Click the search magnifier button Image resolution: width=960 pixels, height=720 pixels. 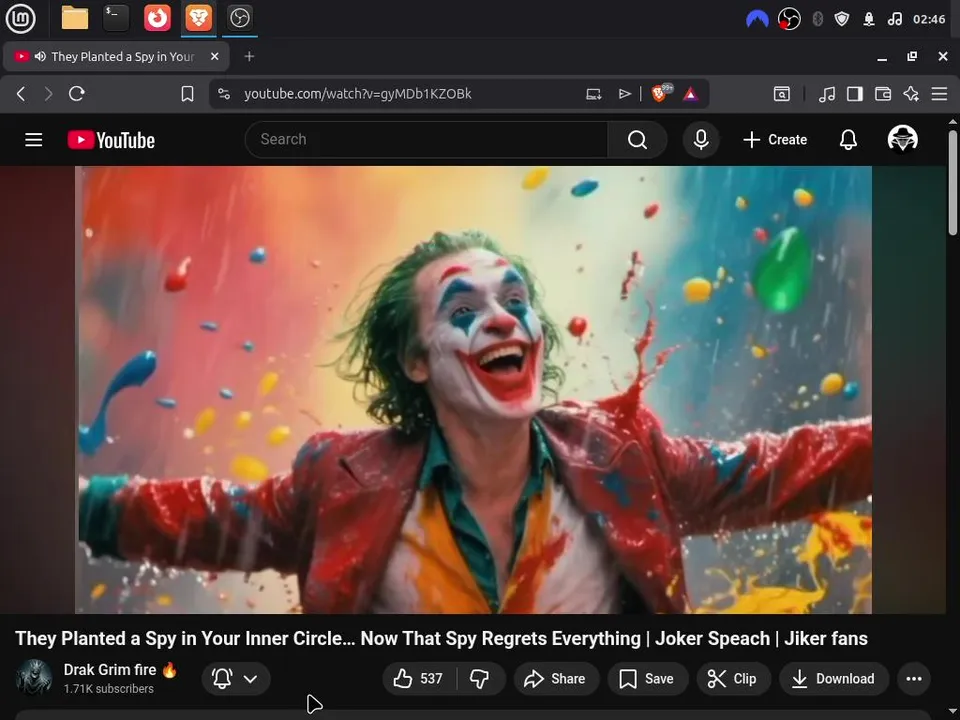637,140
